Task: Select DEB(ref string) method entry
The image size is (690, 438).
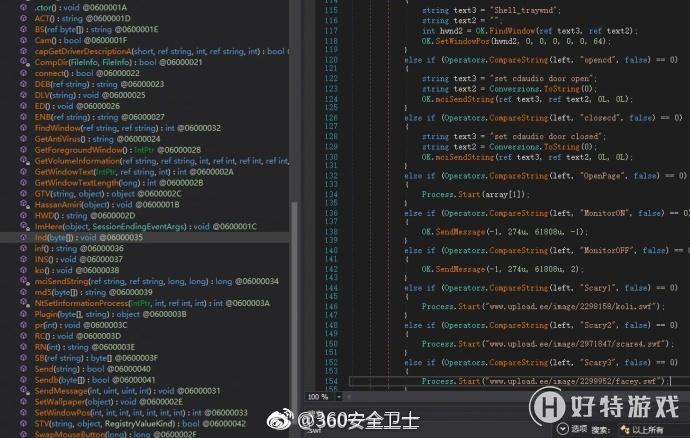Action: tap(99, 84)
